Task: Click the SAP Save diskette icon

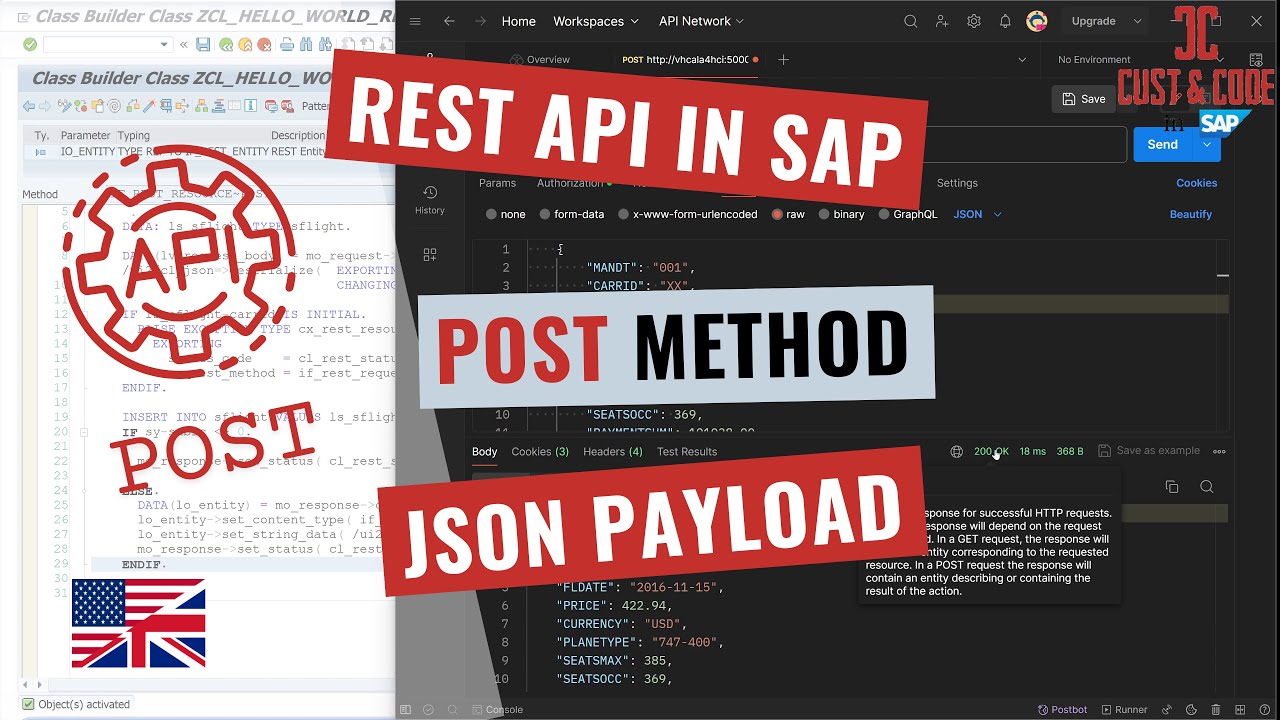Action: [204, 44]
